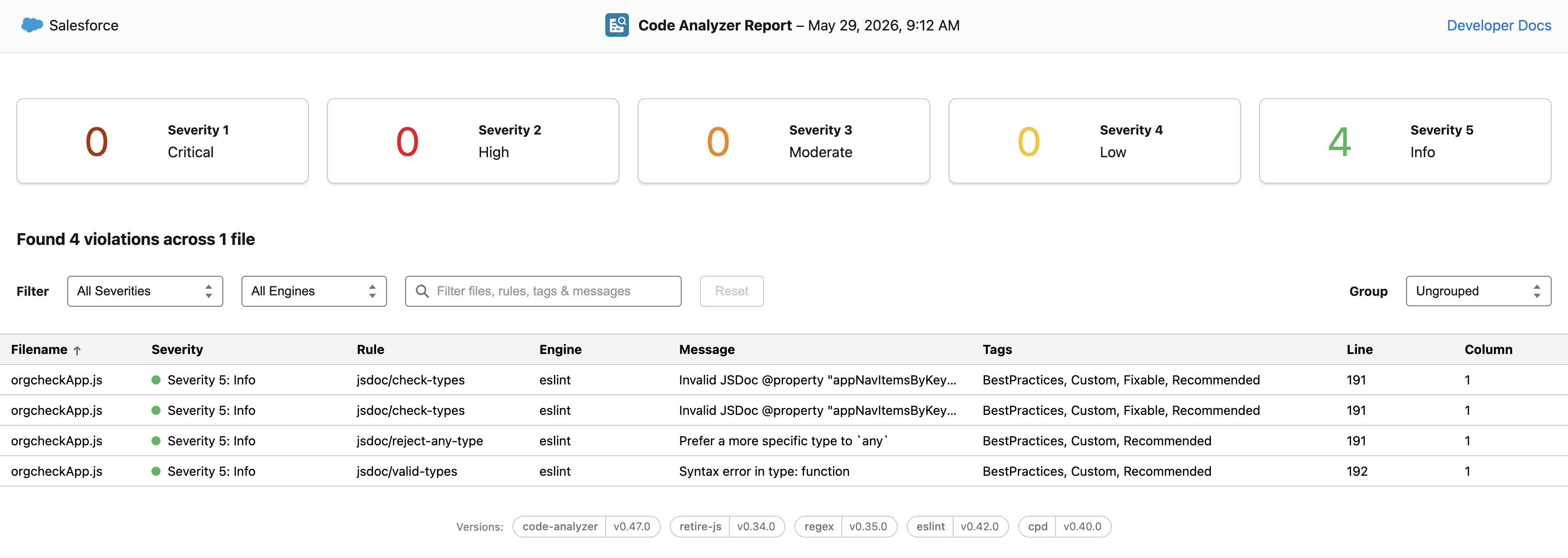
Task: Click the line number 192 cell
Action: coord(1357,471)
